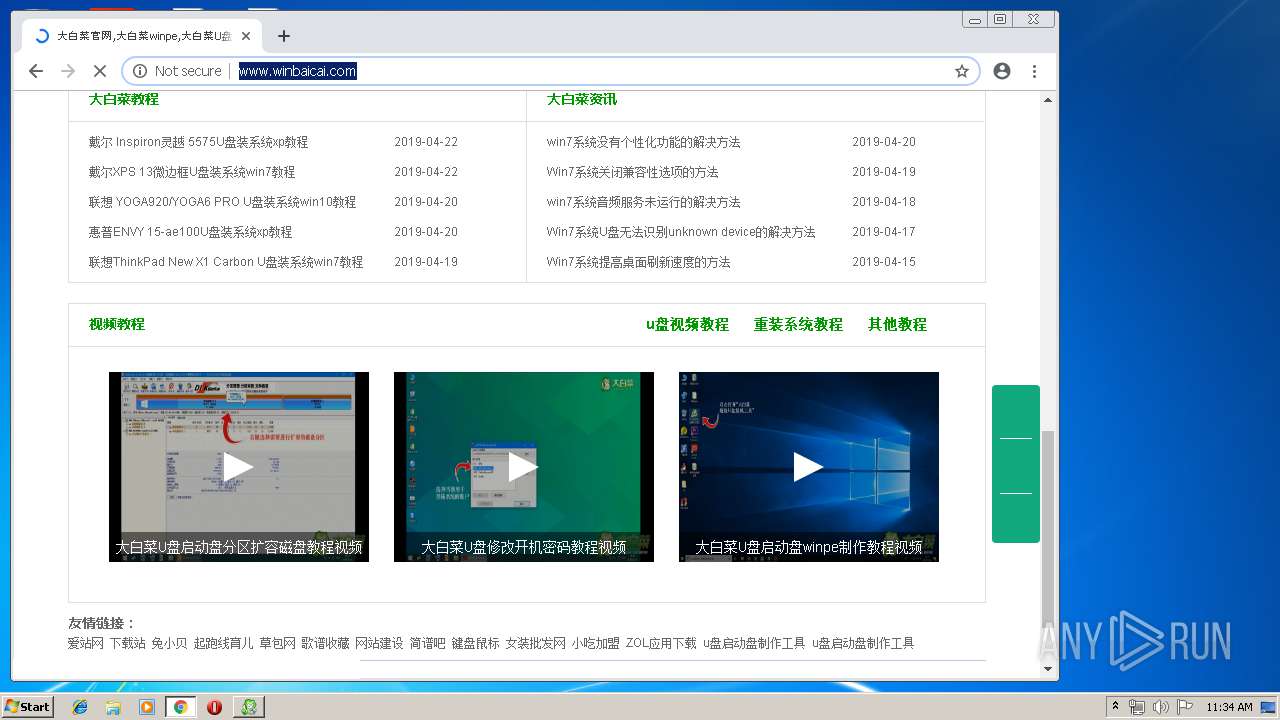1280x720 pixels.
Task: Open the Chrome profile avatar menu
Action: point(1002,71)
